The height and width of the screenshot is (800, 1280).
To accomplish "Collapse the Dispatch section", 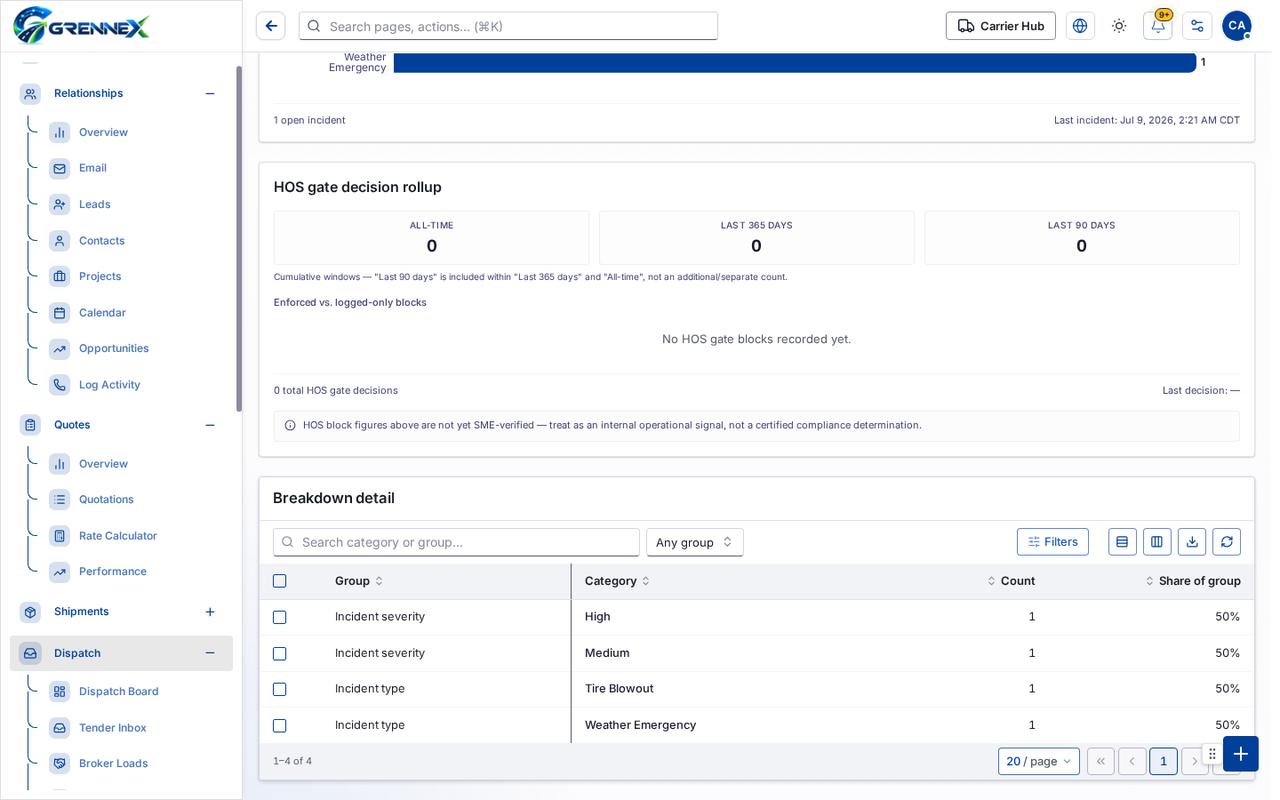I will (210, 653).
